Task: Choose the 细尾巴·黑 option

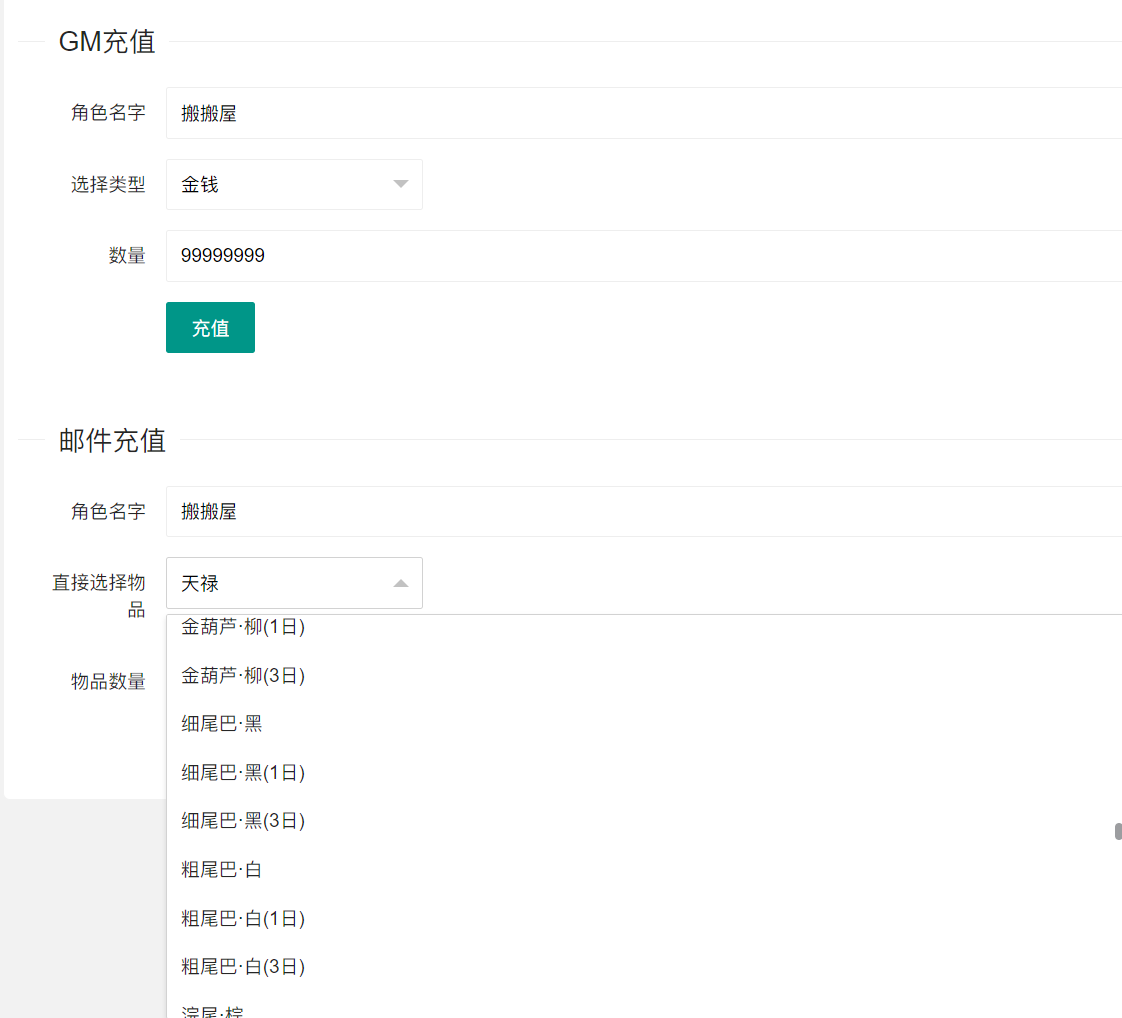Action: [222, 724]
